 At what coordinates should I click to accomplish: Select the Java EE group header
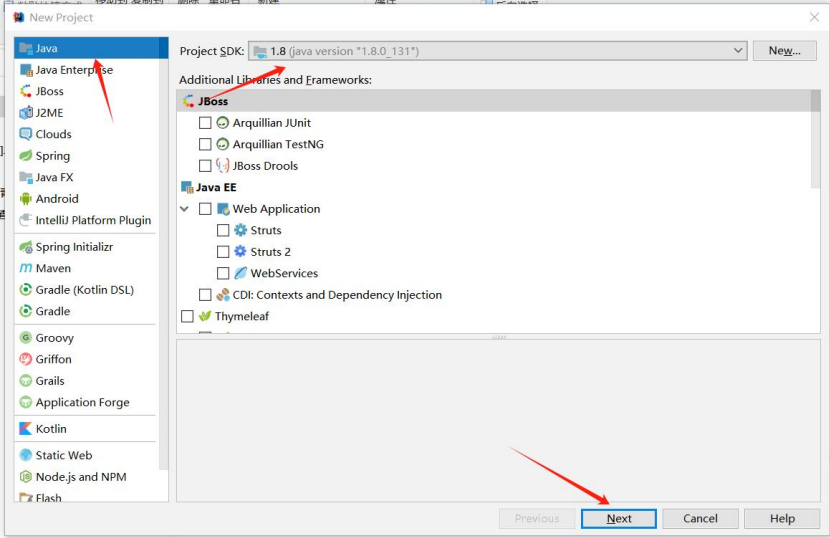[x=493, y=187]
